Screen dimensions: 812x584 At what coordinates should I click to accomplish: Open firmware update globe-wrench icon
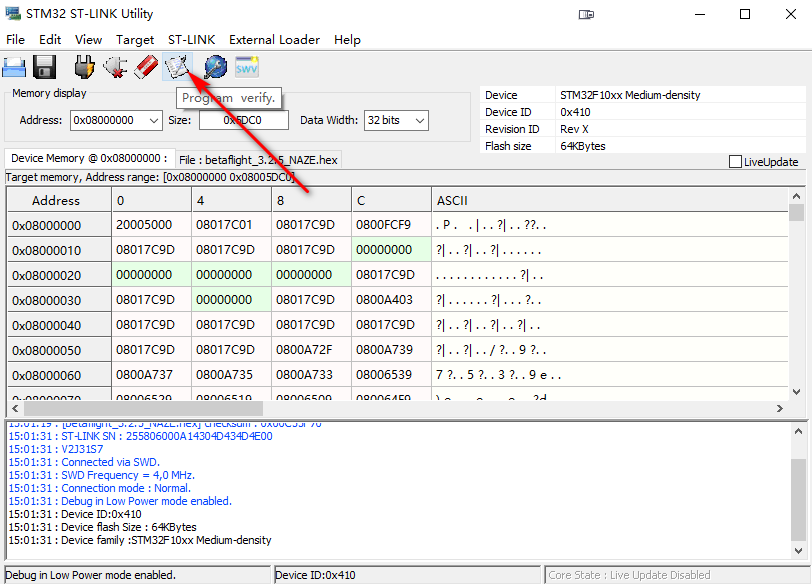click(215, 67)
